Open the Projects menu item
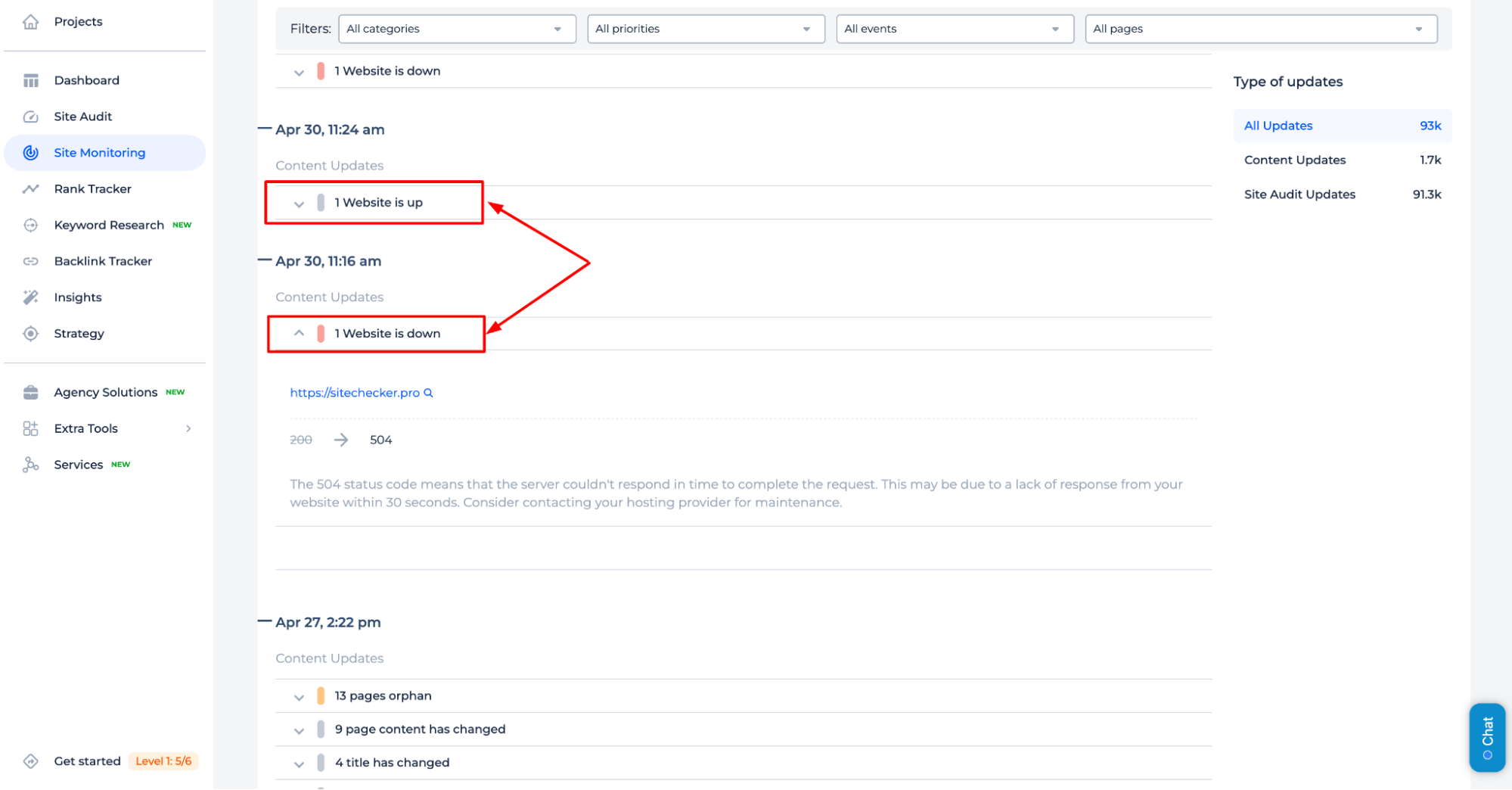1512x790 pixels. (x=78, y=21)
